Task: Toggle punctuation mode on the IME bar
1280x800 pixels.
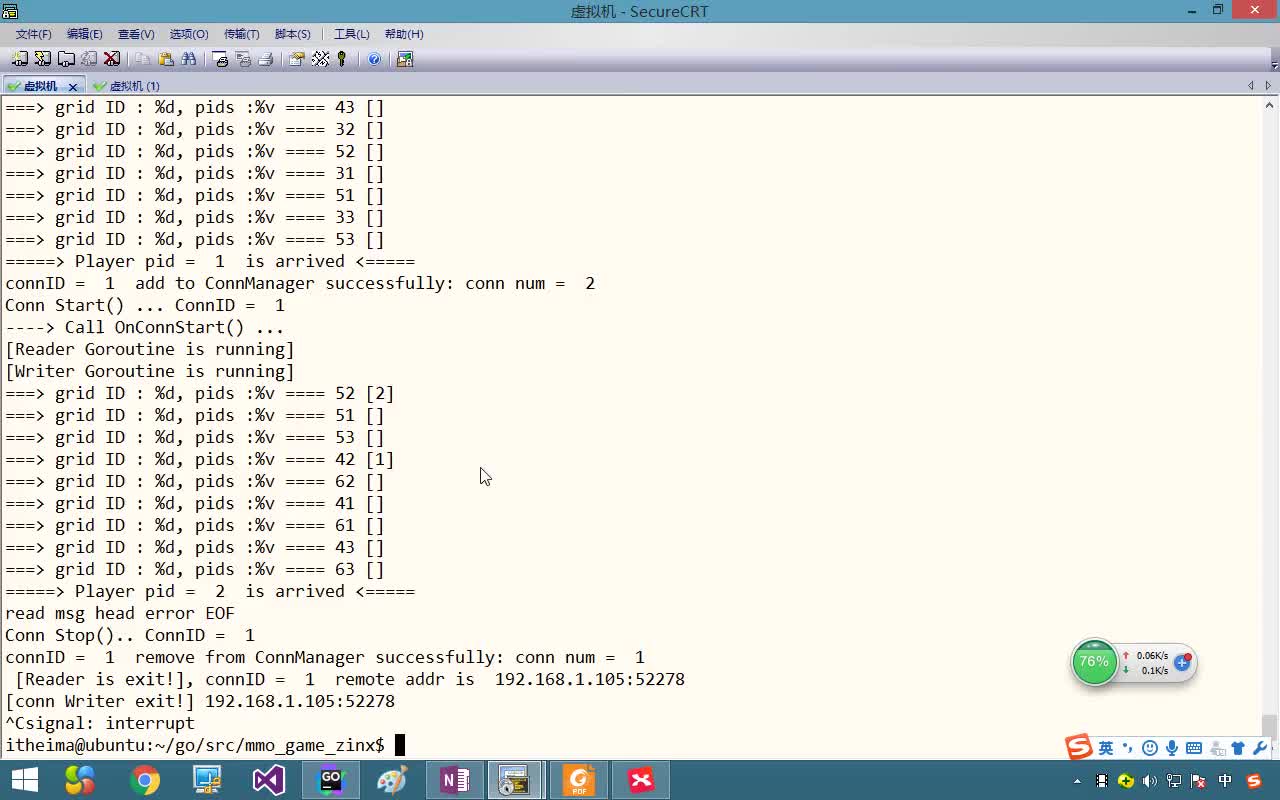Action: click(x=1128, y=748)
